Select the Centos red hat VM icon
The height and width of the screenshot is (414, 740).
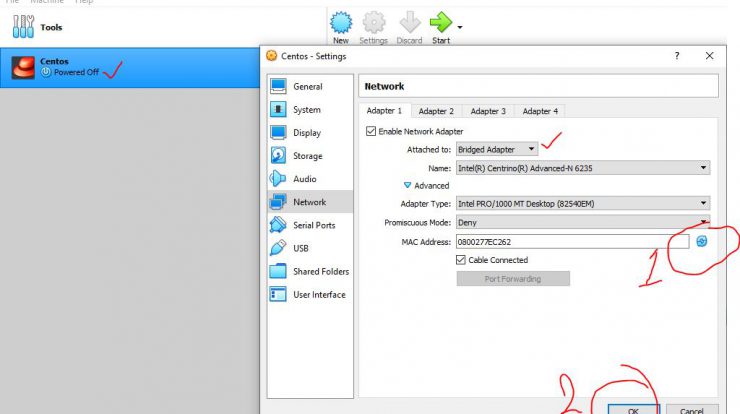pyautogui.click(x=23, y=67)
